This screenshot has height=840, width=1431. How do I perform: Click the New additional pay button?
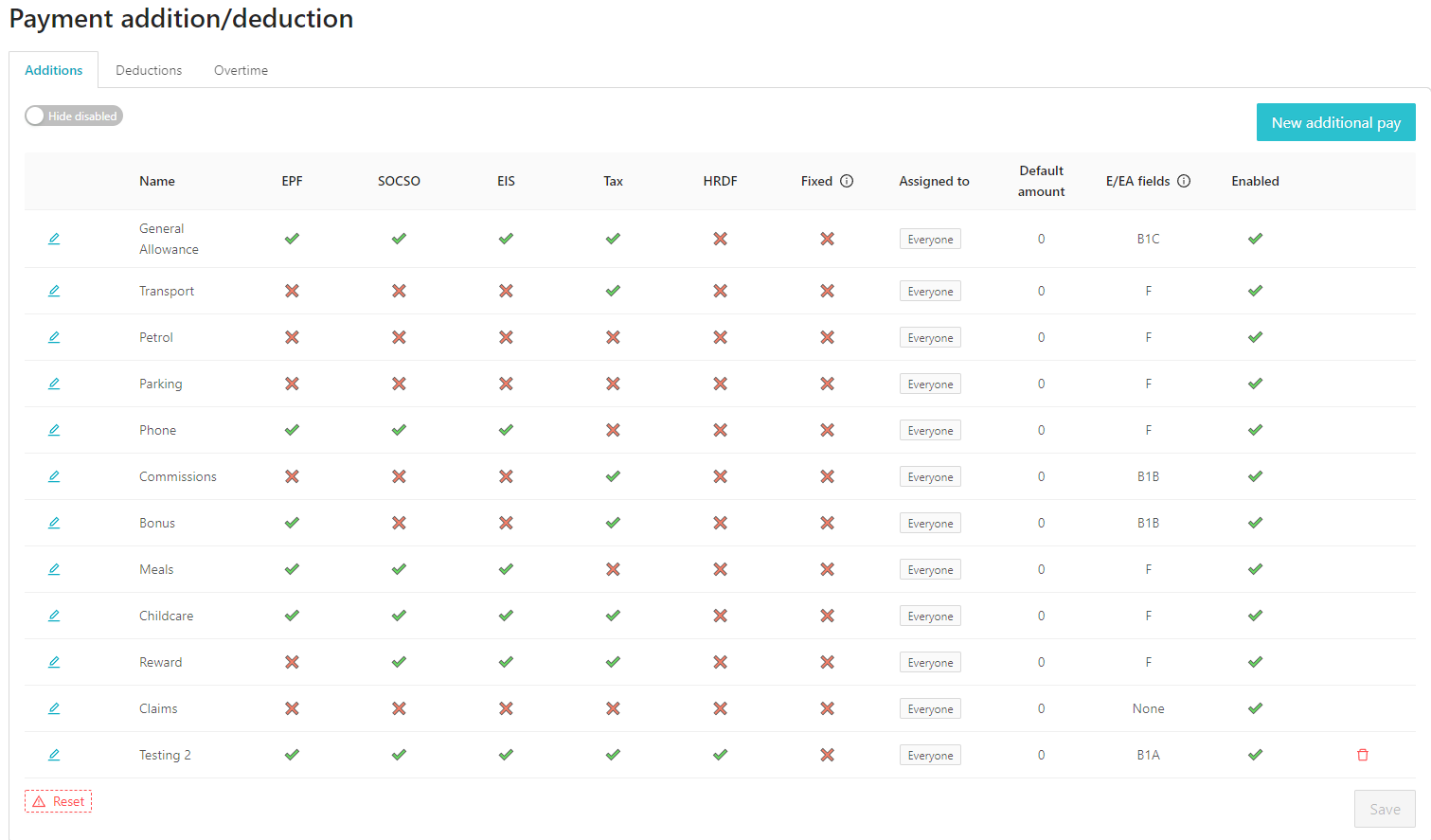(x=1335, y=122)
